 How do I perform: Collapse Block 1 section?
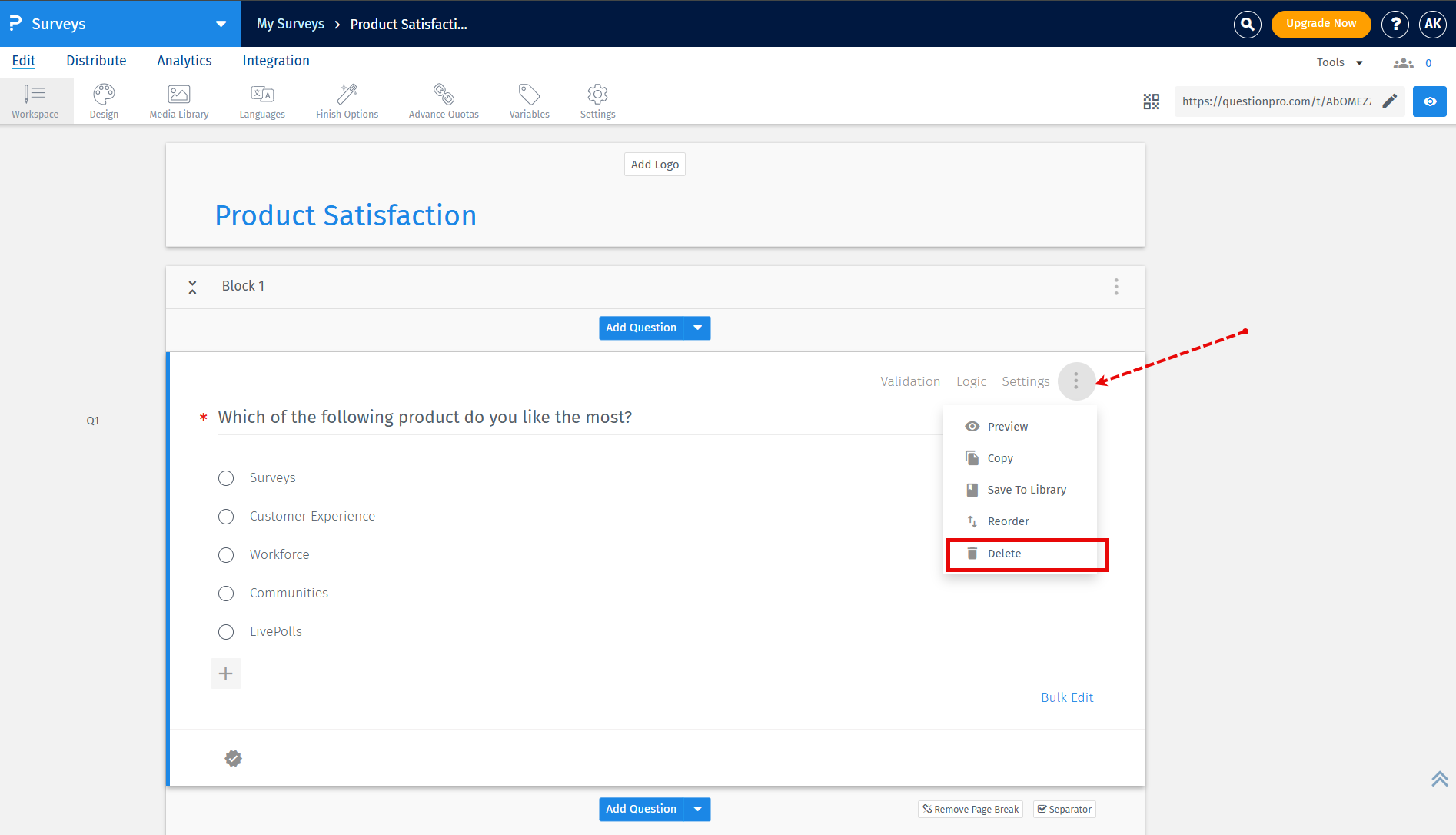coord(192,287)
